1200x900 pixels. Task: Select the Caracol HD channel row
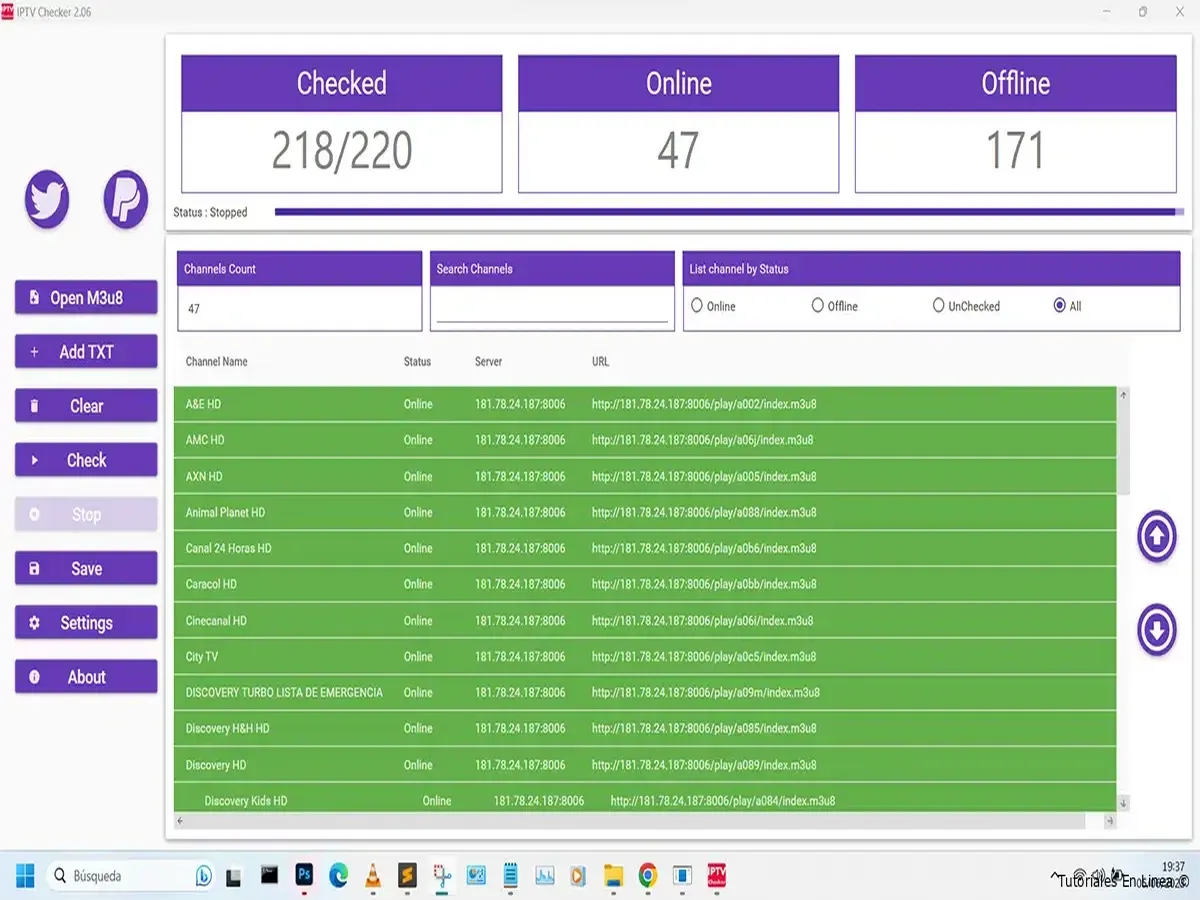coord(645,584)
